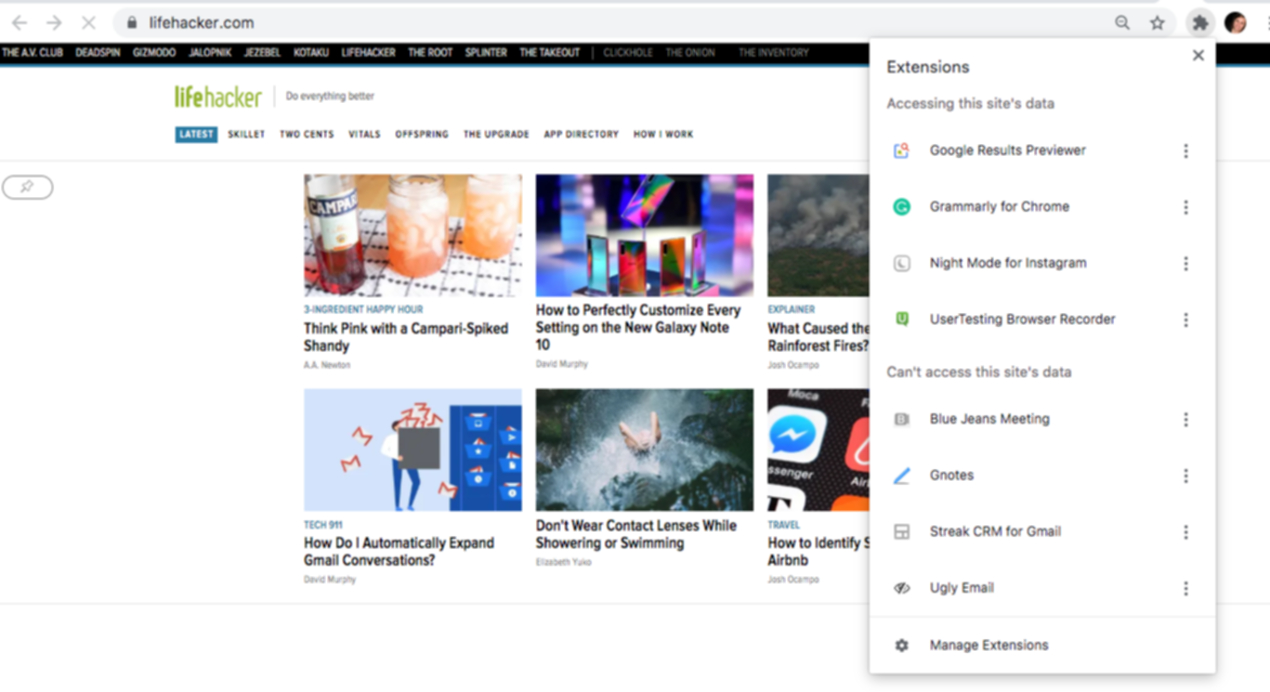Screen dimensions: 1270x692
Task: Bookmark this page with the star icon
Action: tap(1157, 23)
